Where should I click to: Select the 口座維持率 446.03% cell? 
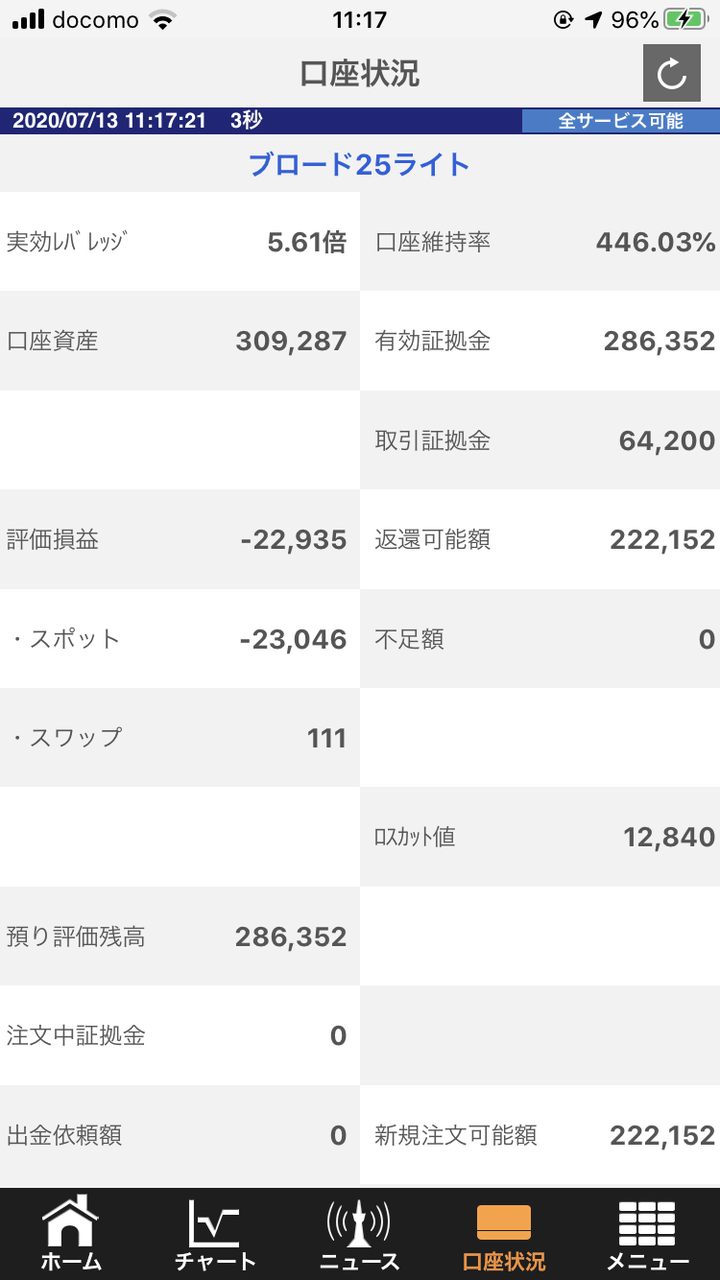coord(540,242)
